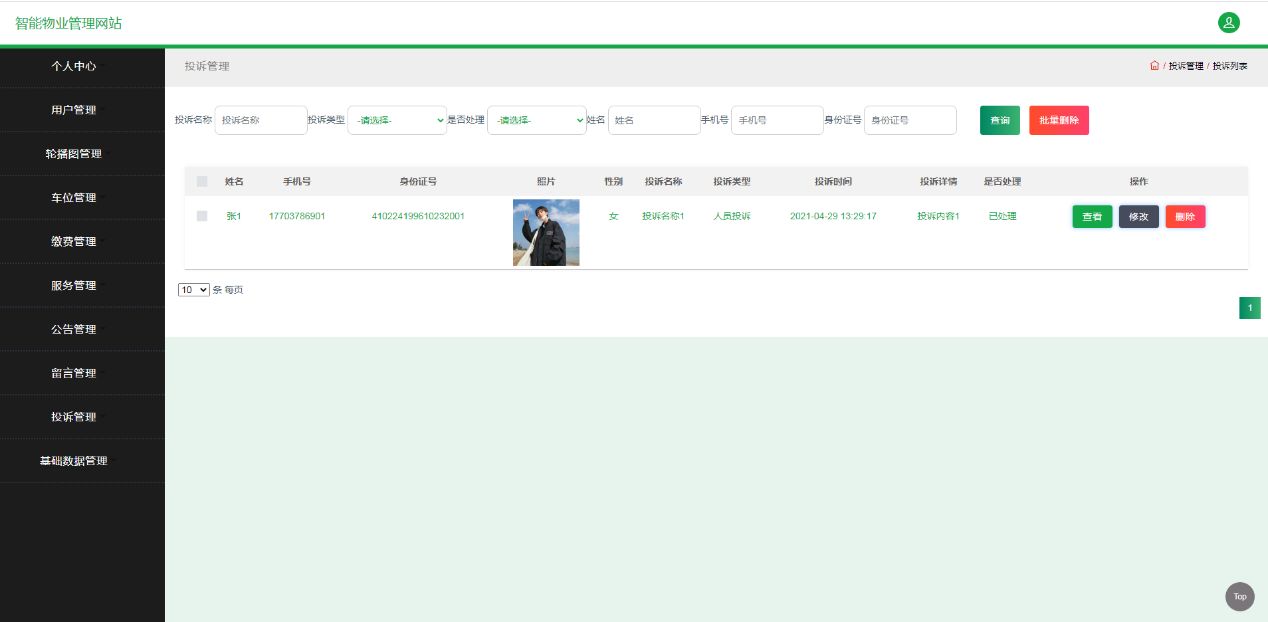Click the gender cell 女

[x=613, y=216]
